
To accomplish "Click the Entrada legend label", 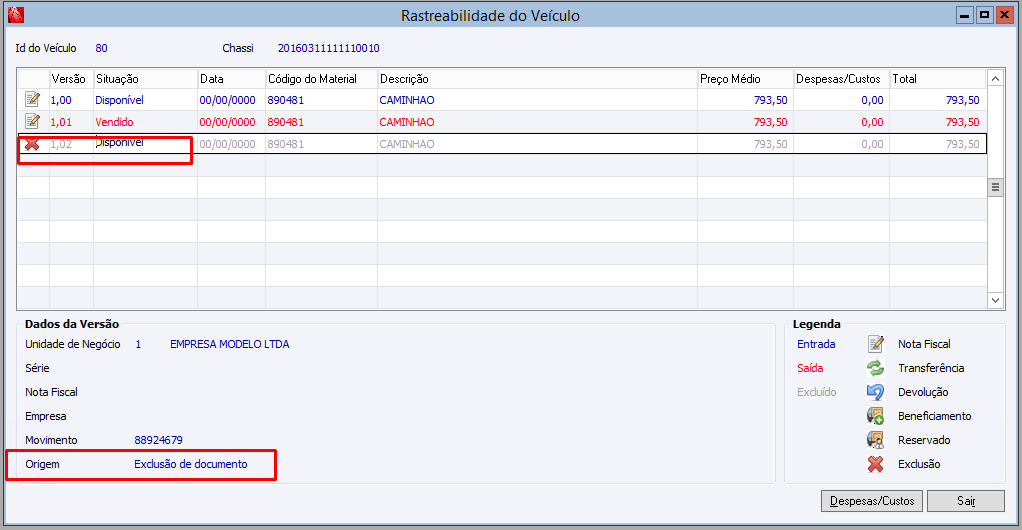I will (816, 344).
